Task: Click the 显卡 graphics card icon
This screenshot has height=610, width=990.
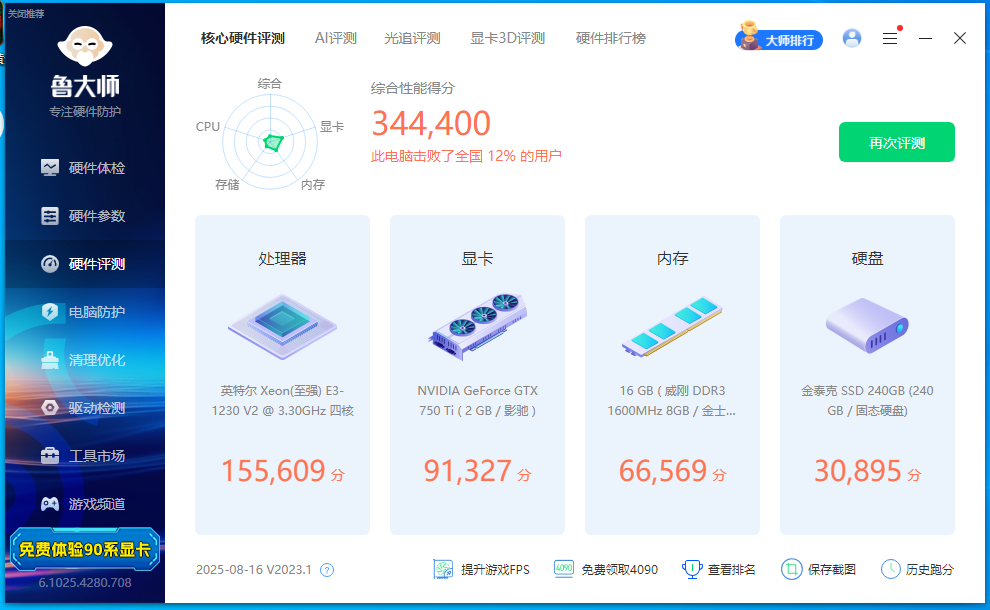Action: click(x=477, y=326)
